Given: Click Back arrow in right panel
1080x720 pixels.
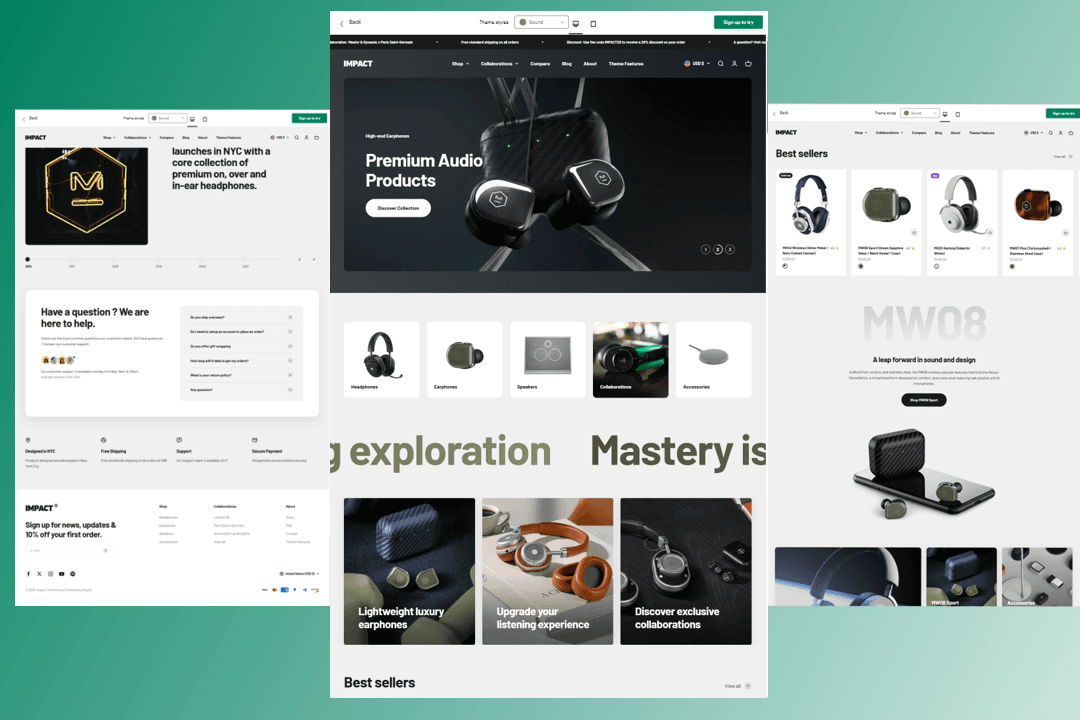Looking at the screenshot, I should click(x=775, y=113).
